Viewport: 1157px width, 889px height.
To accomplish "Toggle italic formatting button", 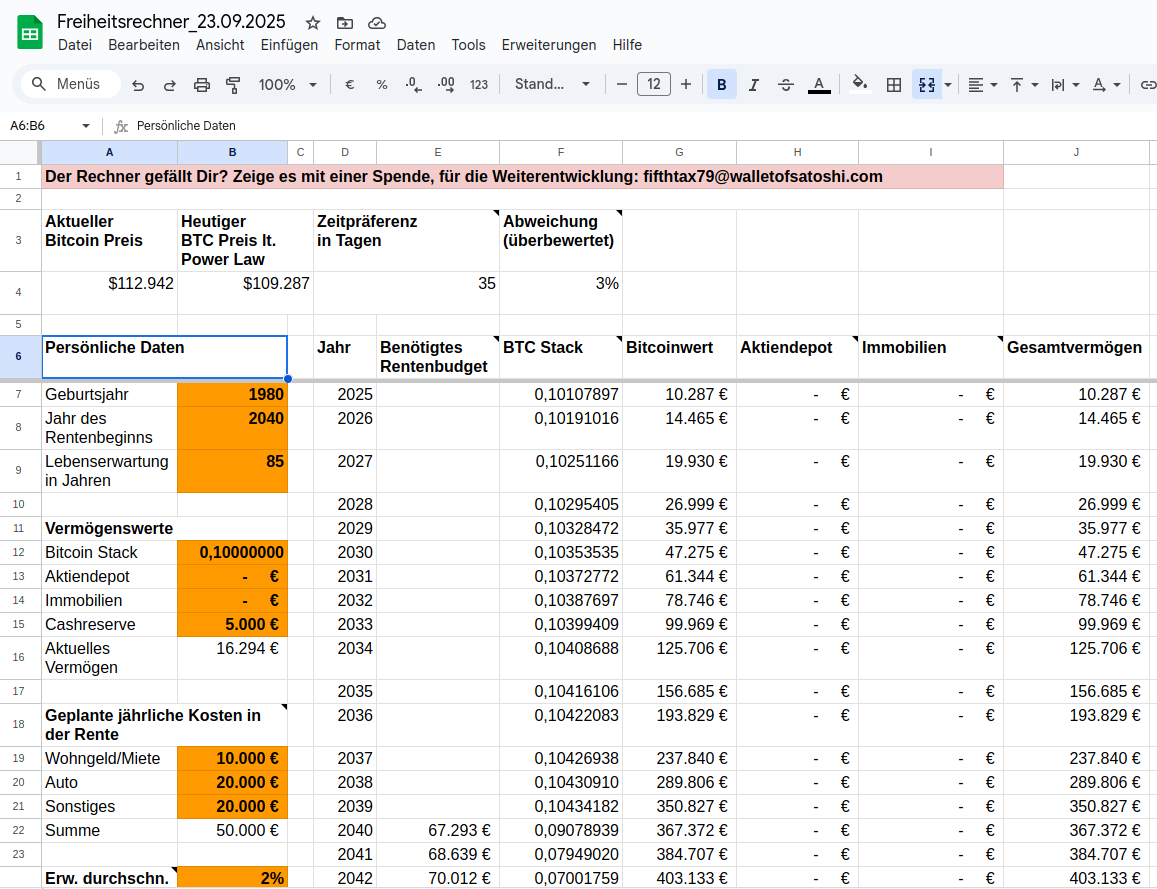I will coord(754,85).
